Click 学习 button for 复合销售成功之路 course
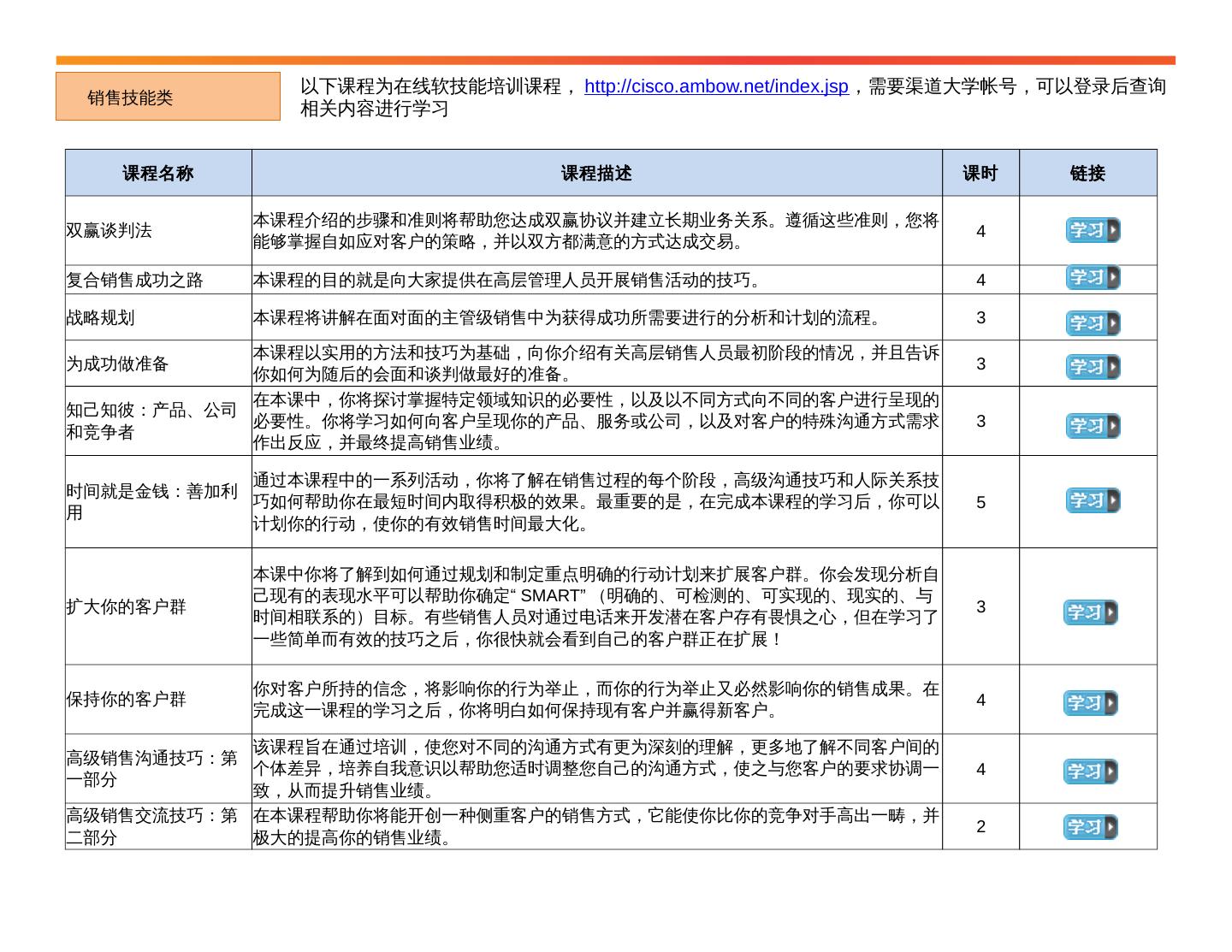Screen dimensions: 1232x952 pyautogui.click(x=1092, y=278)
